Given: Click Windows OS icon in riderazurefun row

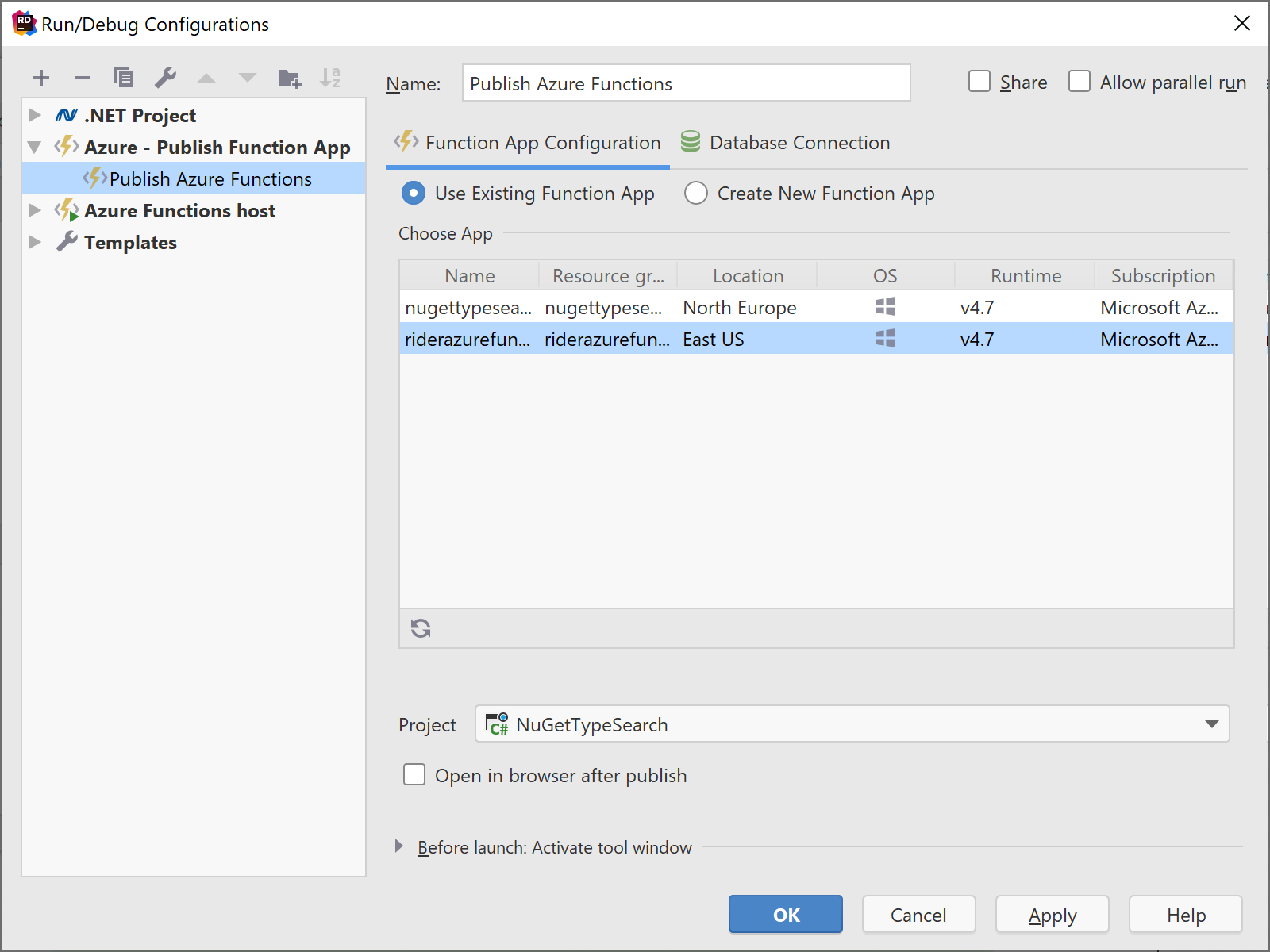Looking at the screenshot, I should [886, 339].
